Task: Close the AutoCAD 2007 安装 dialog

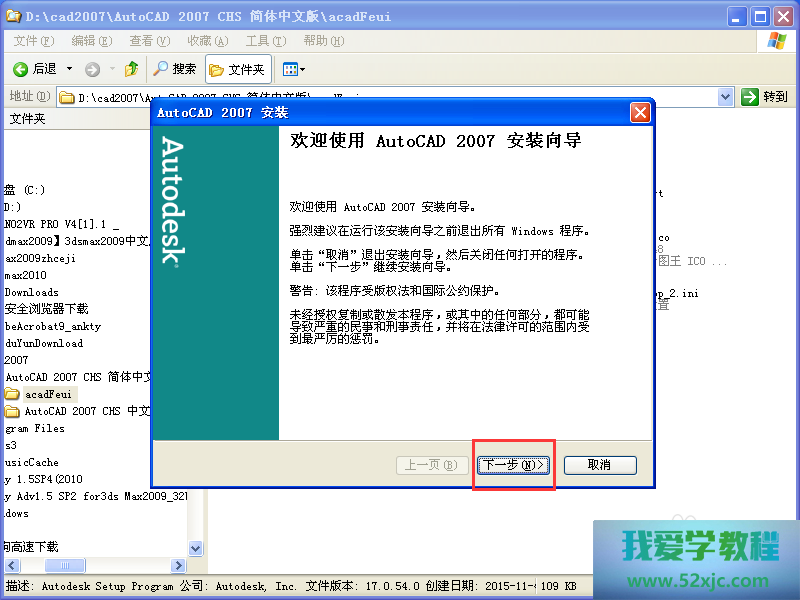Action: tap(640, 112)
